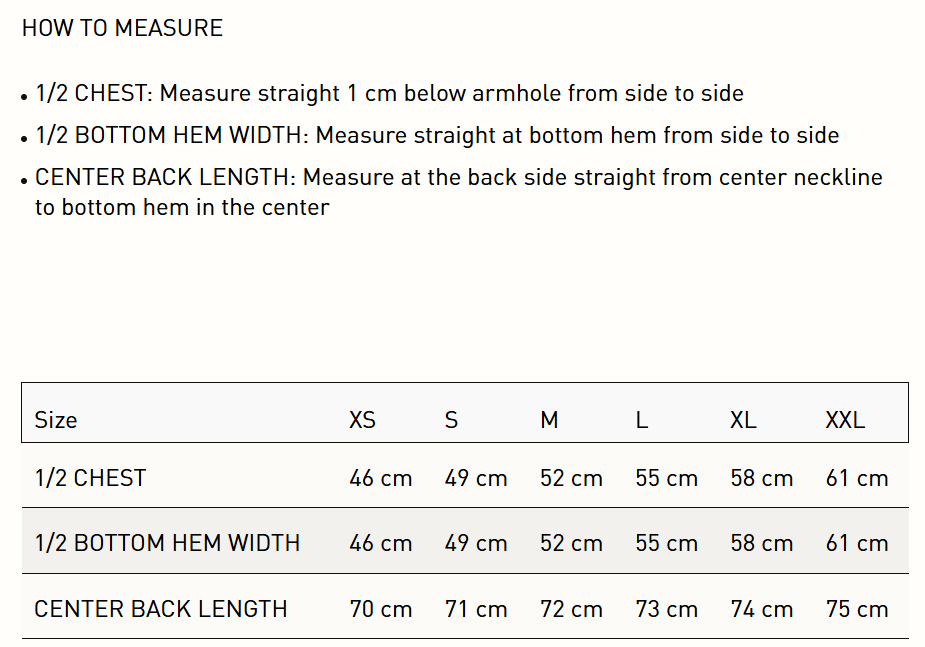Select the M size column header
The height and width of the screenshot is (647, 925).
pyautogui.click(x=549, y=420)
